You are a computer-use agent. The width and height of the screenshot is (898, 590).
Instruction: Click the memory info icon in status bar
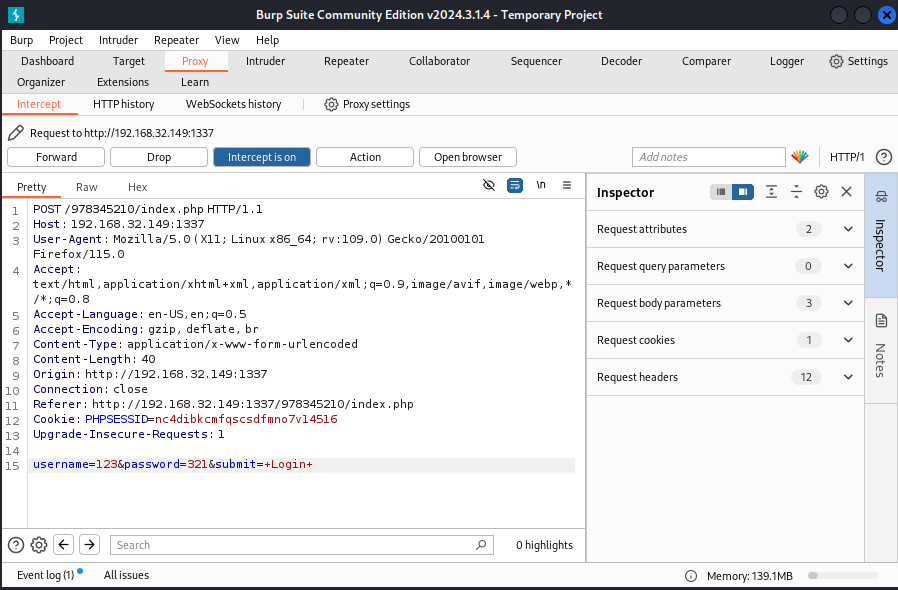691,576
